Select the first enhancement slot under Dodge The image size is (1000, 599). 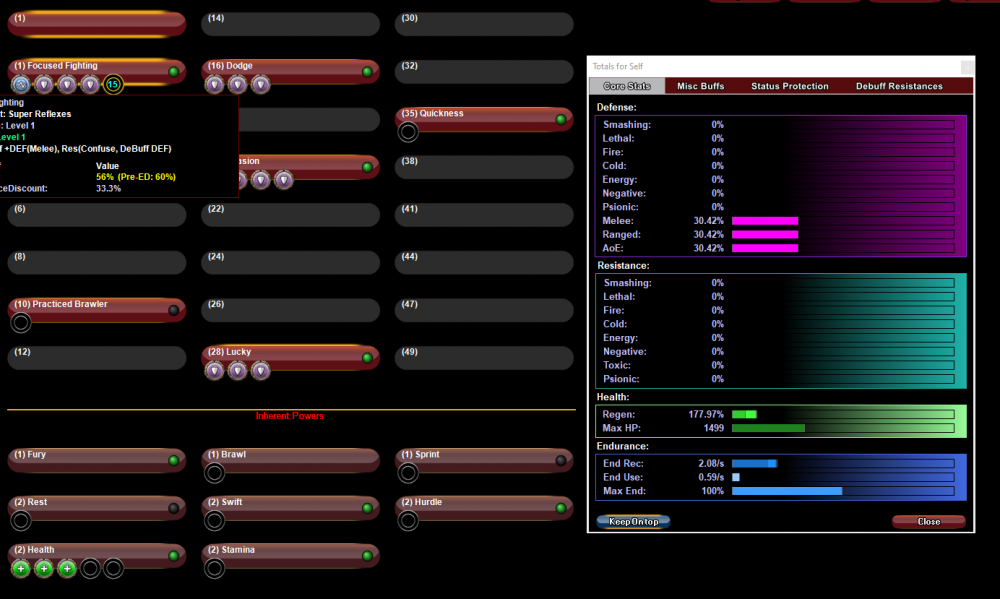pos(214,85)
